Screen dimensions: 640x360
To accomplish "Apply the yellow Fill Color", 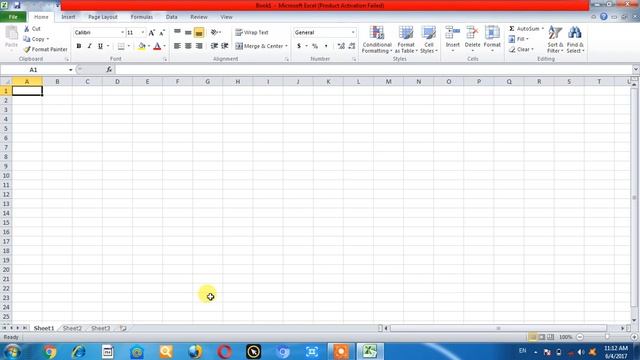I will click(142, 46).
